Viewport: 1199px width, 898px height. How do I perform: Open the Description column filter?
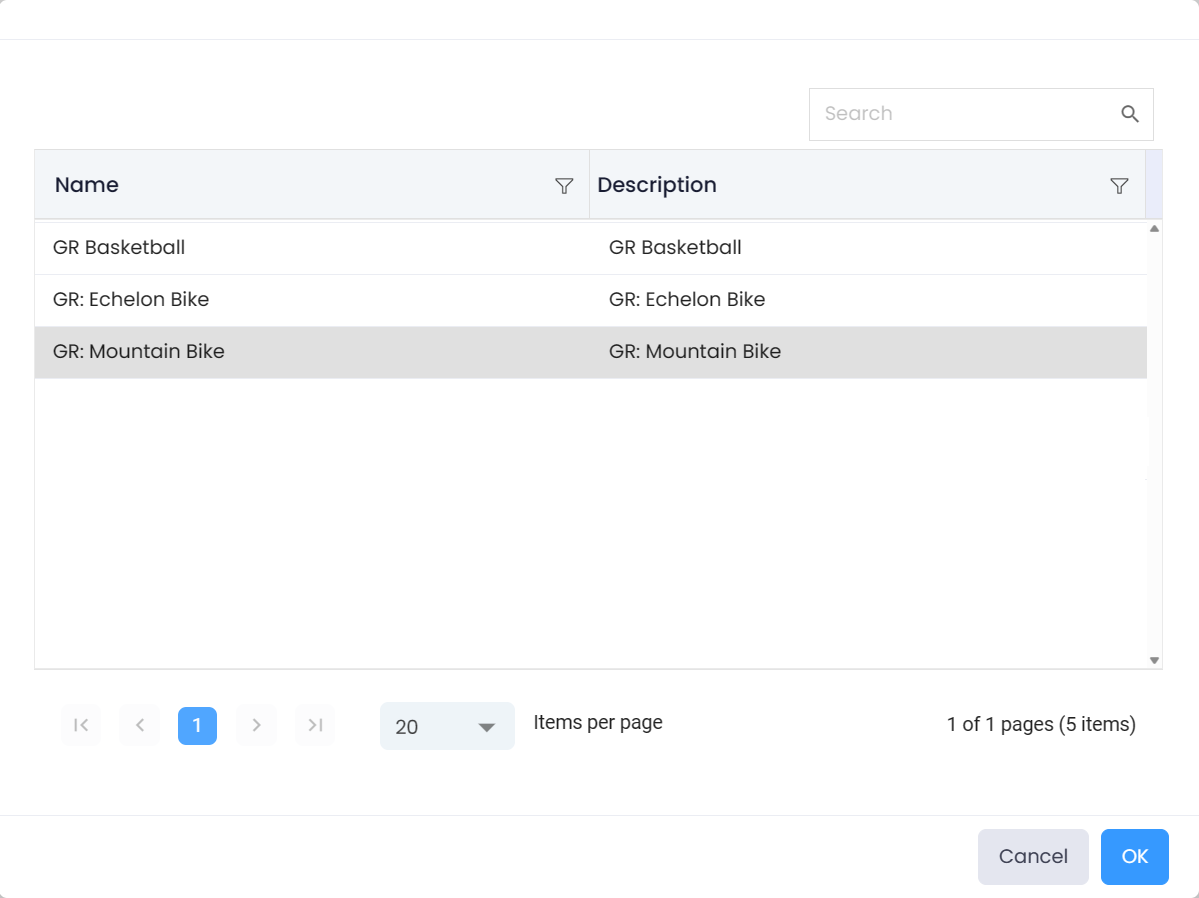pyautogui.click(x=1119, y=186)
